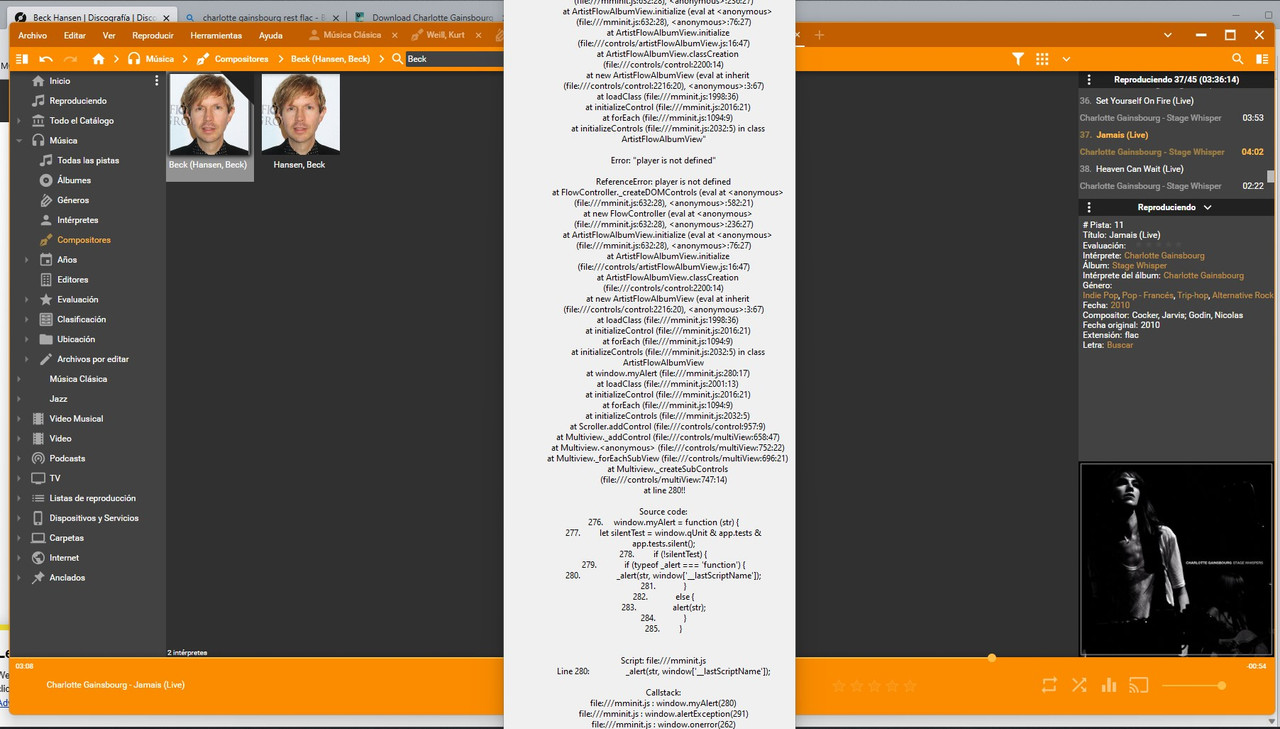The width and height of the screenshot is (1280, 729).
Task: Toggle repeat playback
Action: (1049, 685)
